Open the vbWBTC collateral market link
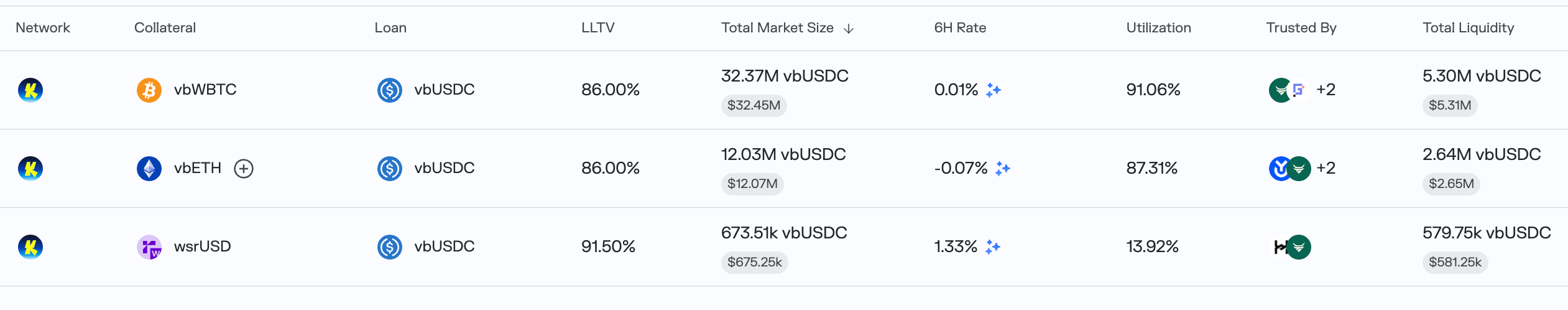 (x=205, y=90)
